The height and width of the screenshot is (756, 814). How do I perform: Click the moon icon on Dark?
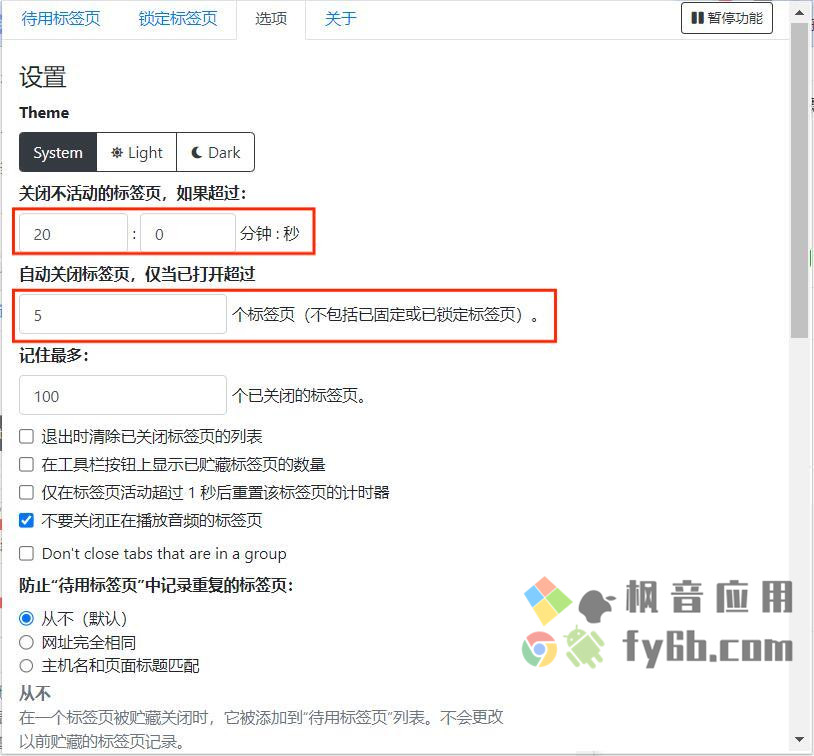tap(197, 152)
